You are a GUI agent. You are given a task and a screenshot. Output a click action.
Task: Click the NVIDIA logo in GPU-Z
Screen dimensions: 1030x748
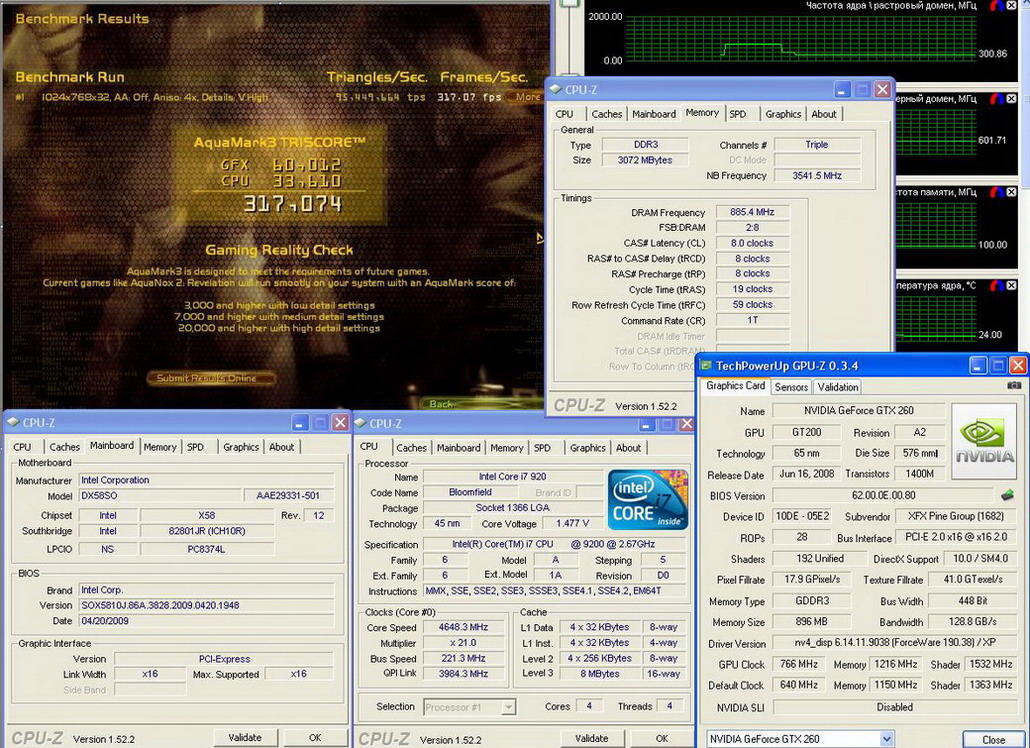(x=984, y=441)
